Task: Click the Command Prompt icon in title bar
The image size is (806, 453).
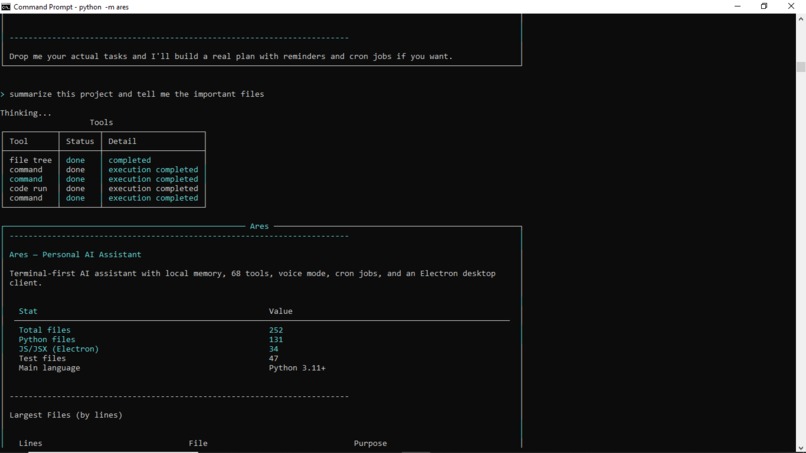Action: click(6, 7)
